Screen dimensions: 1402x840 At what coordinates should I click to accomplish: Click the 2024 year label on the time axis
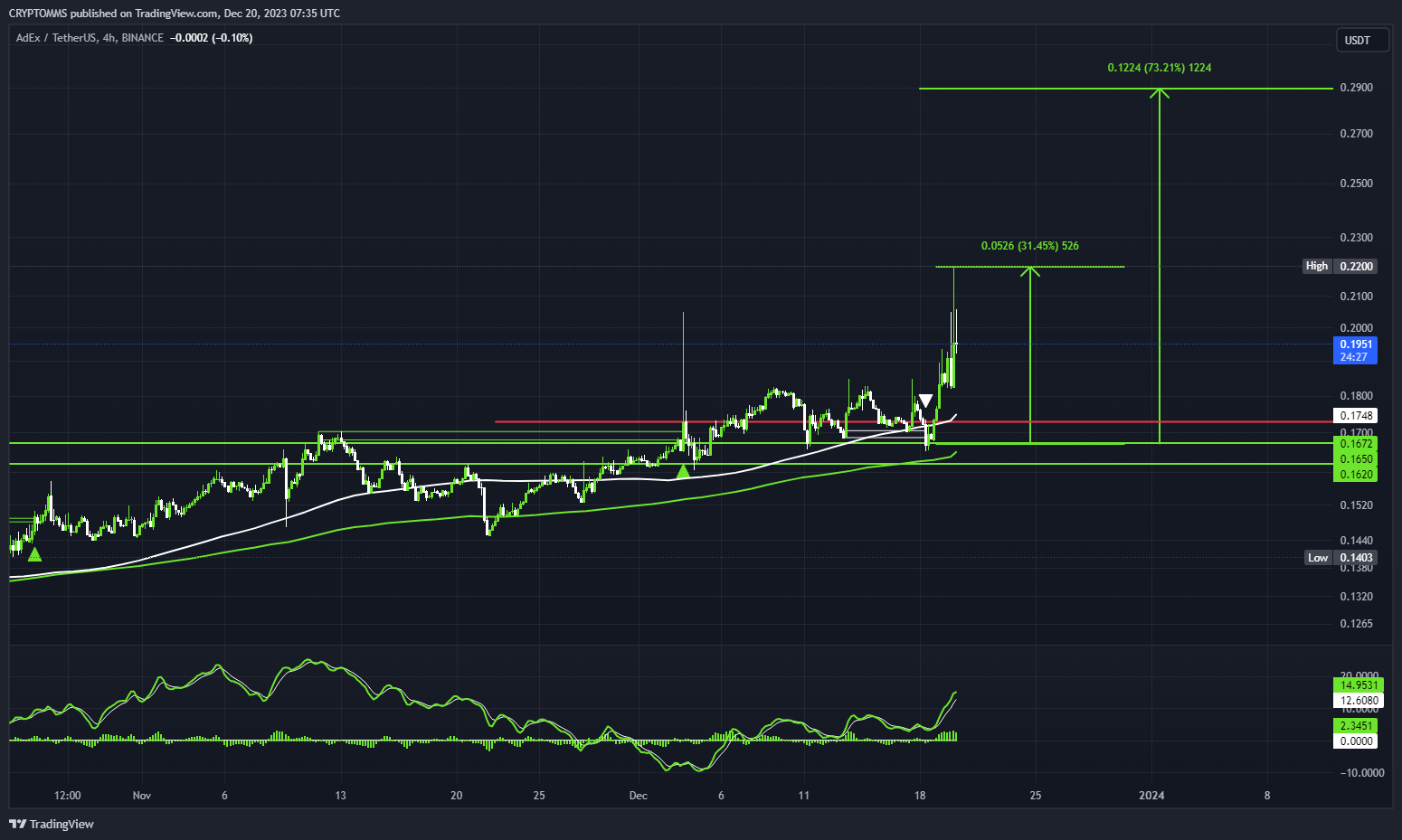point(1151,796)
